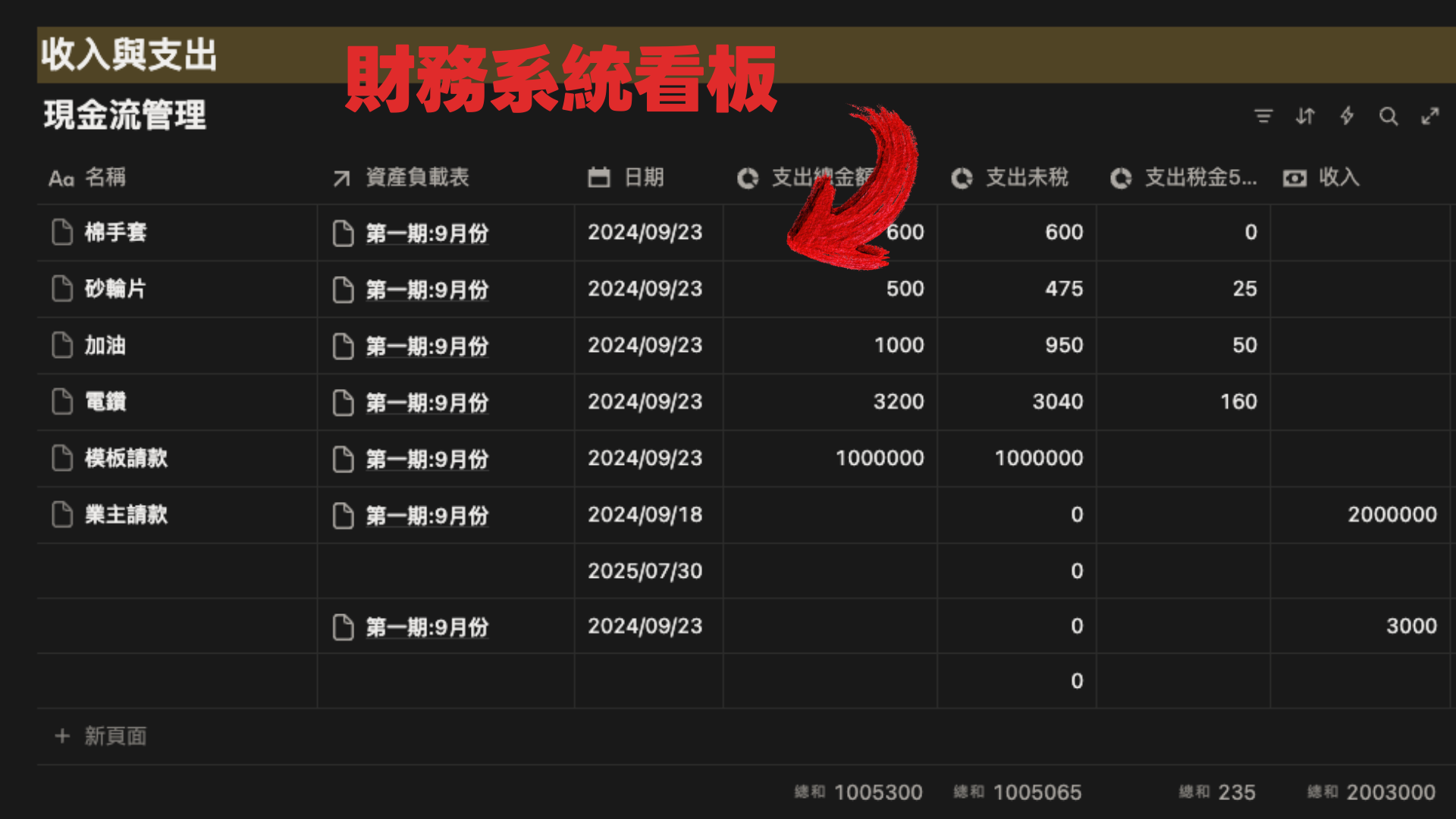1456x819 pixels.
Task: Open 資產負載表 relation column header
Action: pyautogui.click(x=417, y=177)
